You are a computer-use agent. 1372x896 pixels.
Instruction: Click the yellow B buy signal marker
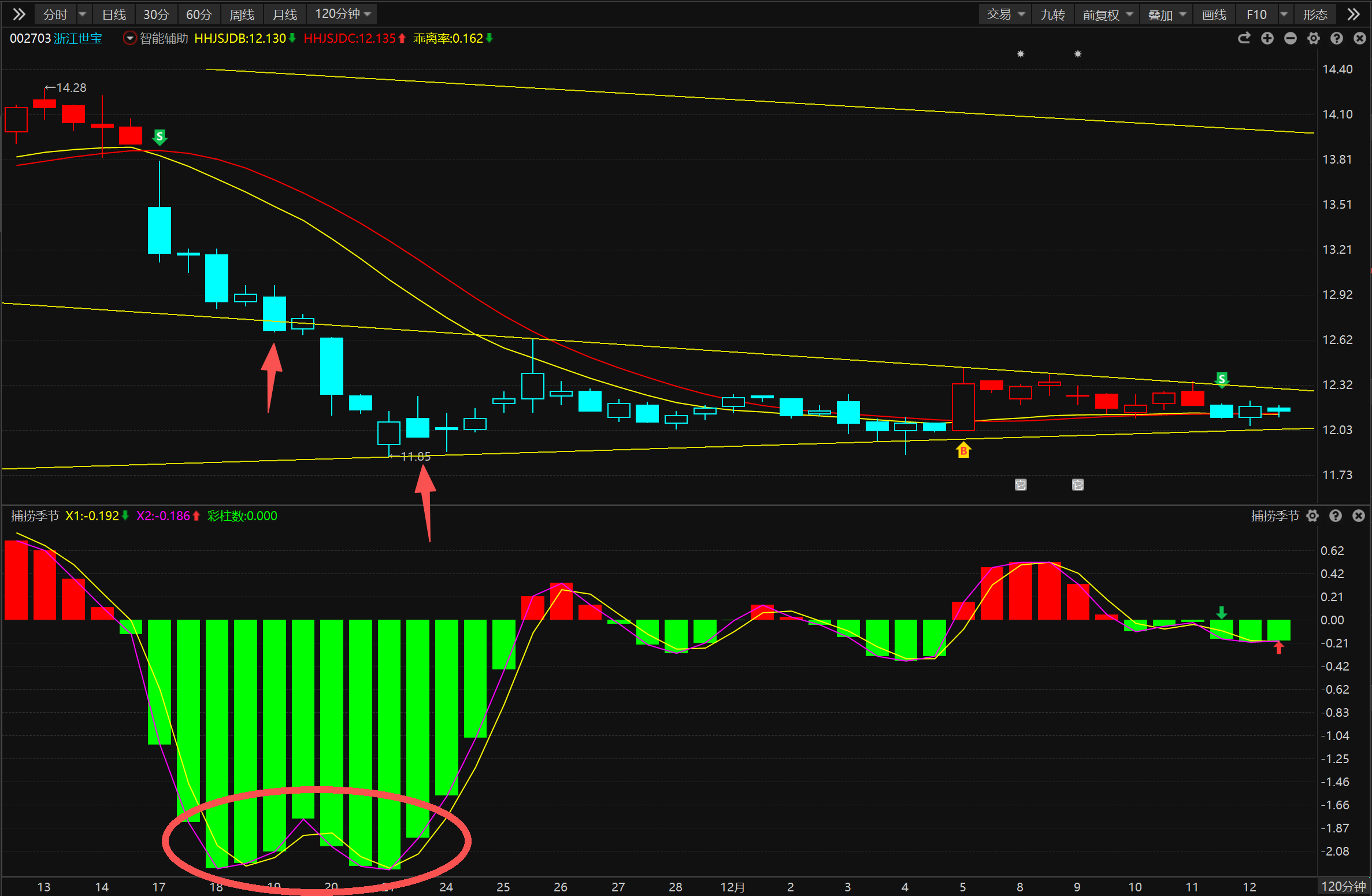point(963,450)
